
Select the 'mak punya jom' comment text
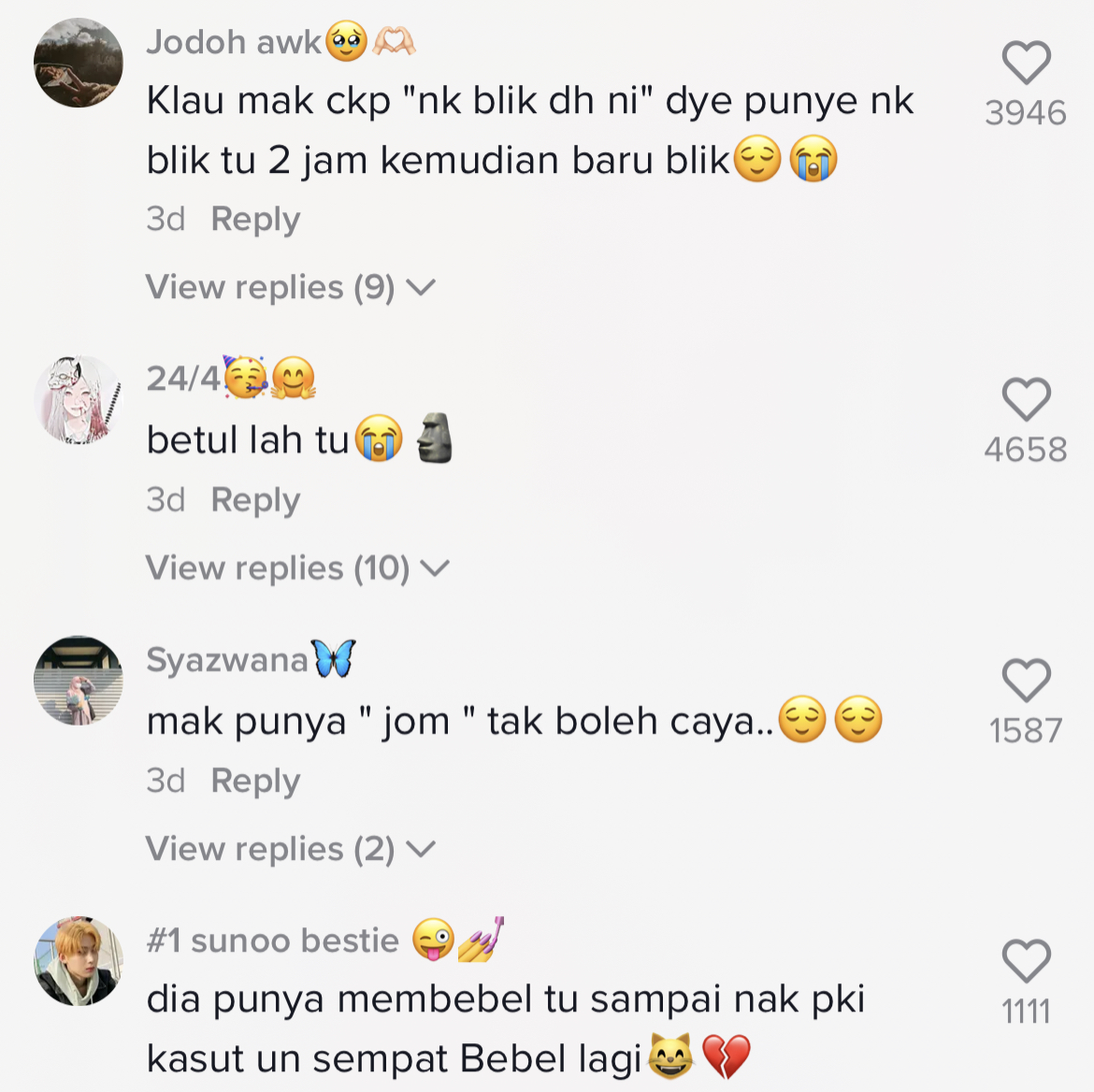pyautogui.click(x=514, y=721)
